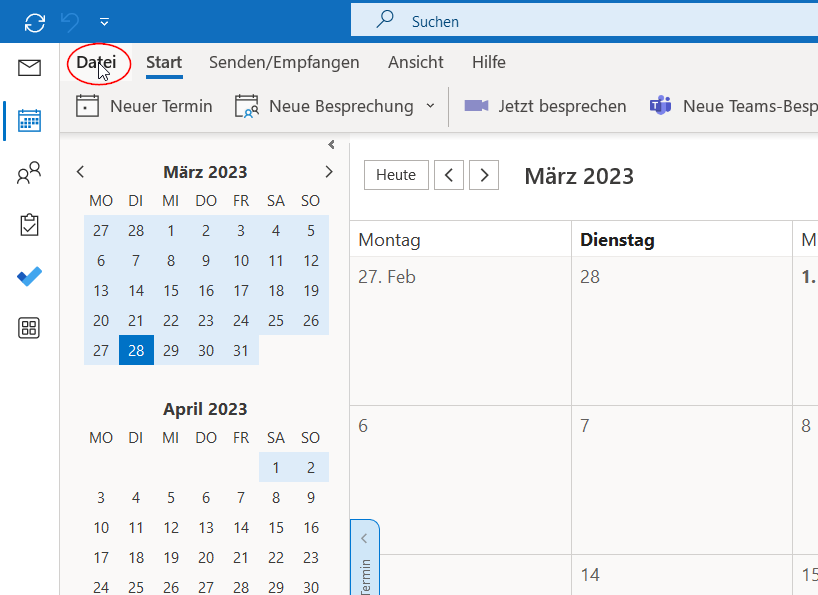
Task: Open the Neue Besprechung dropdown arrow
Action: click(430, 105)
